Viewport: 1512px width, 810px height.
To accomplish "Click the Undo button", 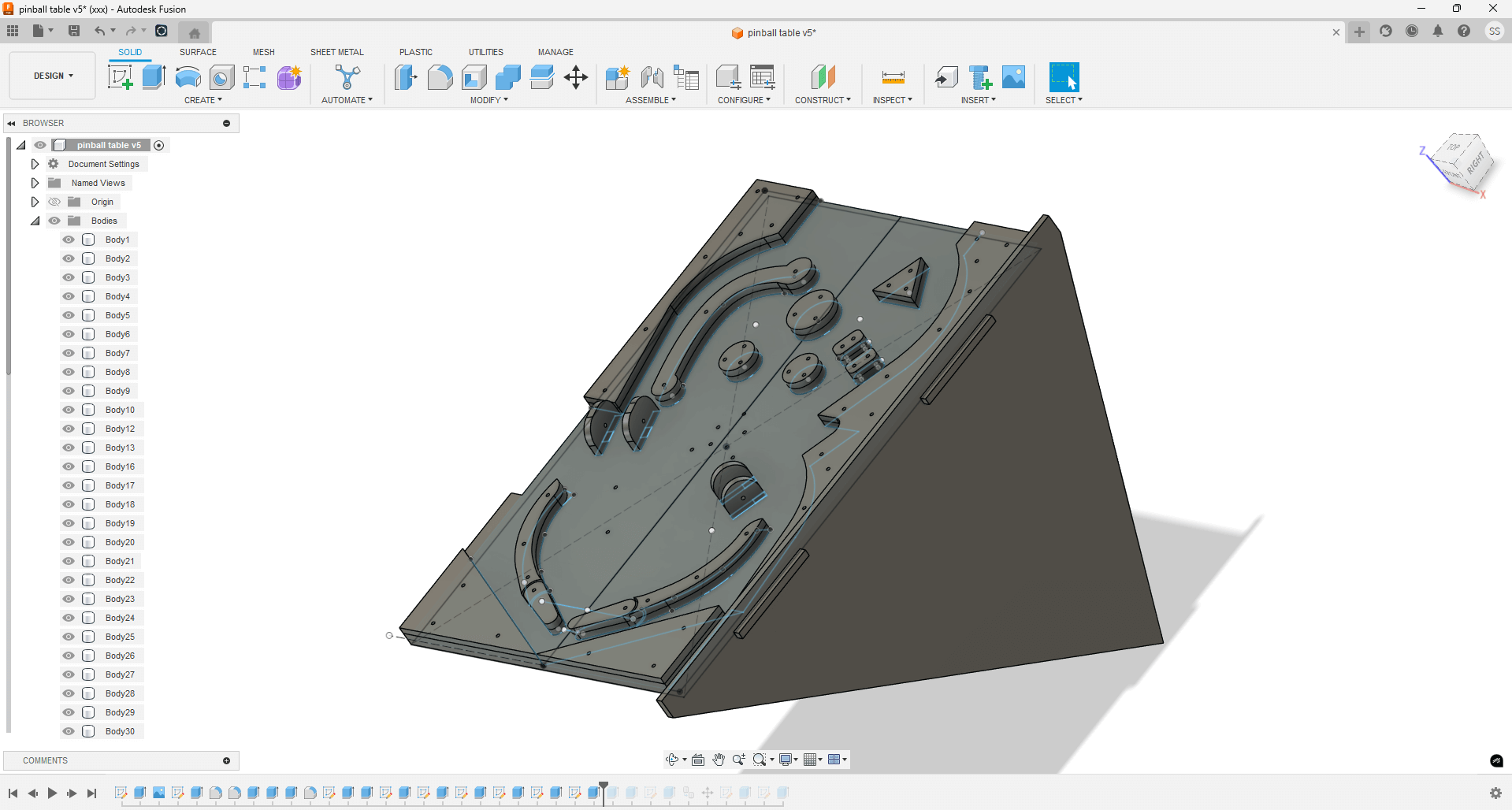I will [x=99, y=31].
